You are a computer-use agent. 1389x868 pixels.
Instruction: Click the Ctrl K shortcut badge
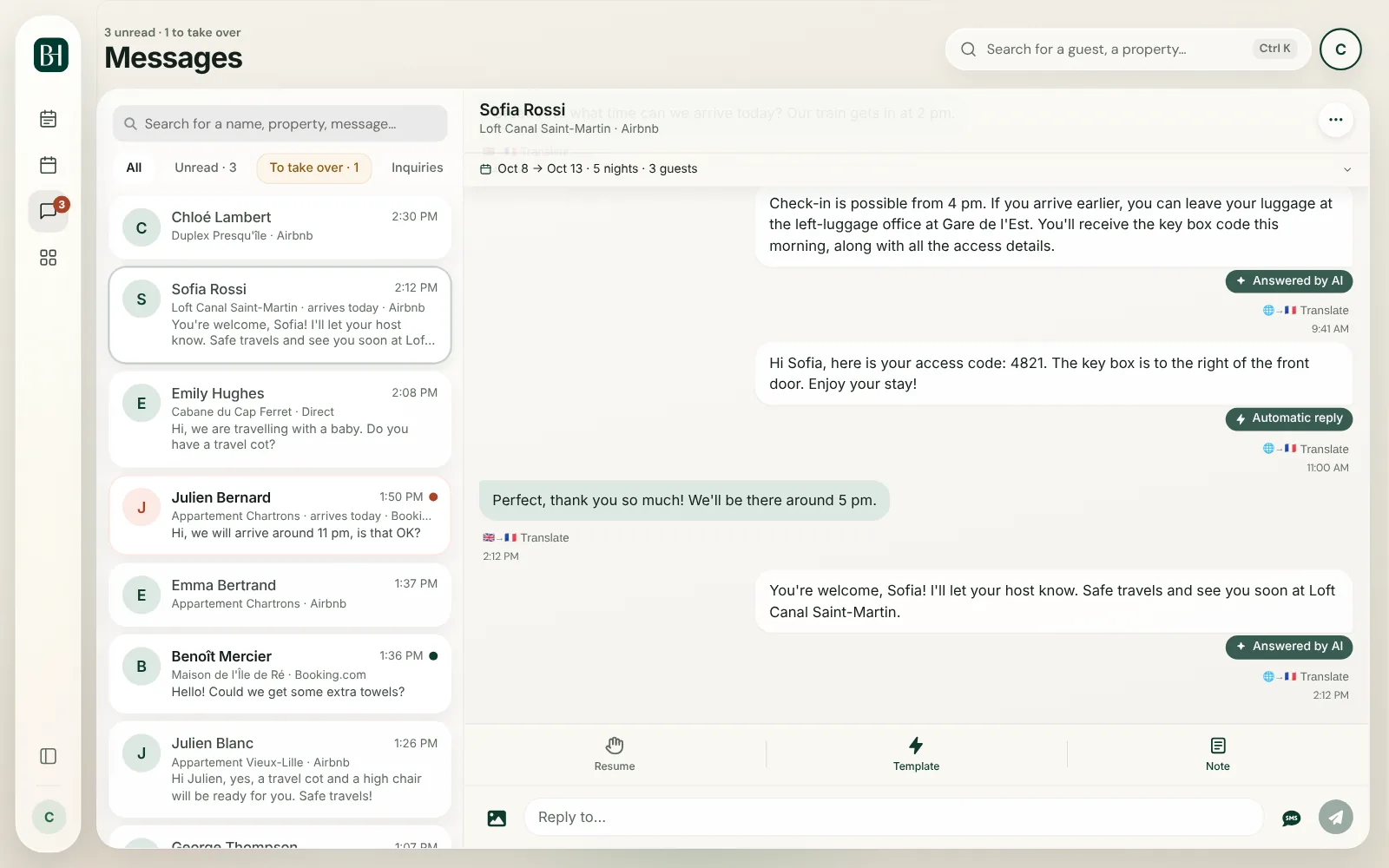coord(1274,49)
